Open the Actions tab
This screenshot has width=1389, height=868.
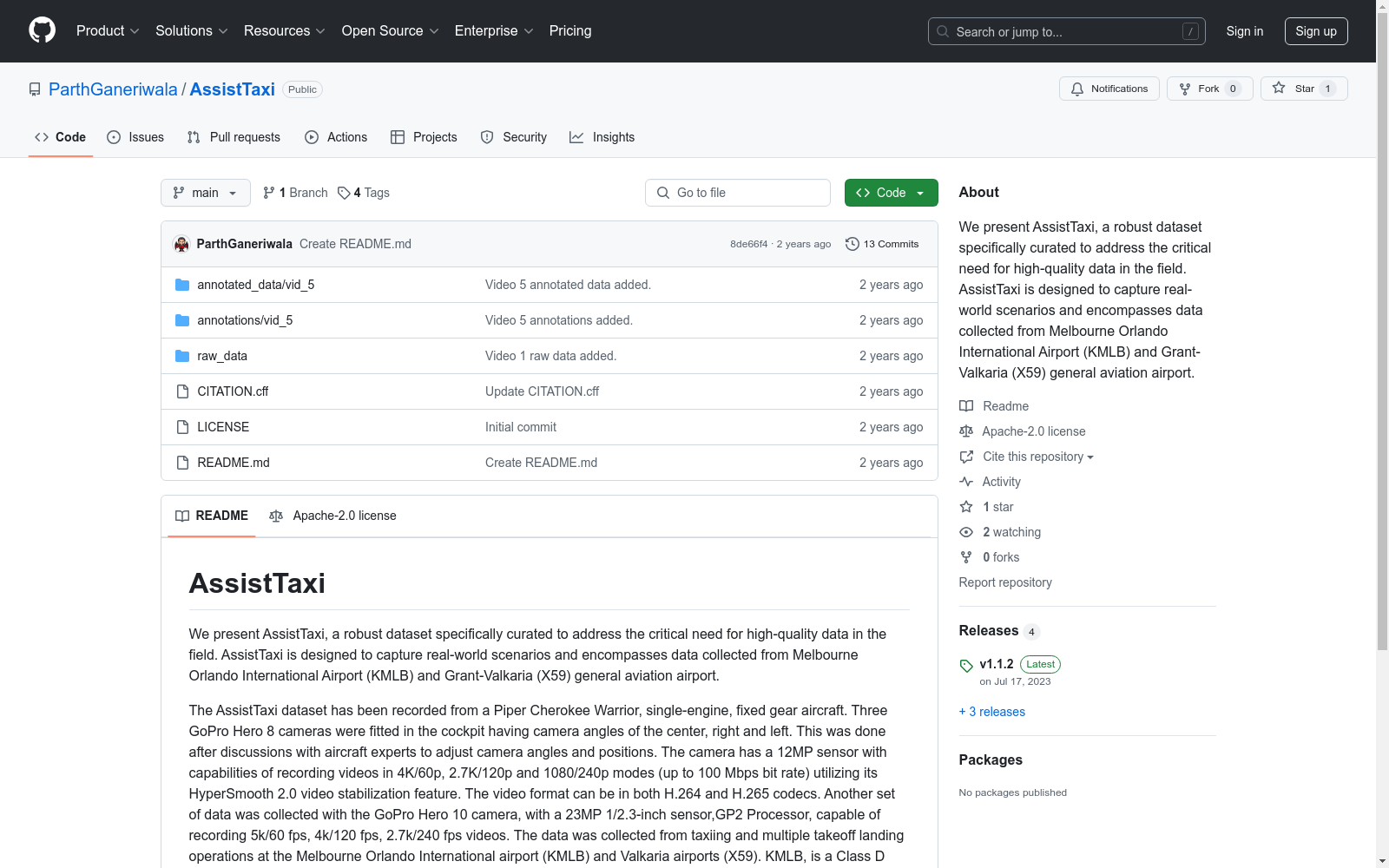(x=336, y=137)
